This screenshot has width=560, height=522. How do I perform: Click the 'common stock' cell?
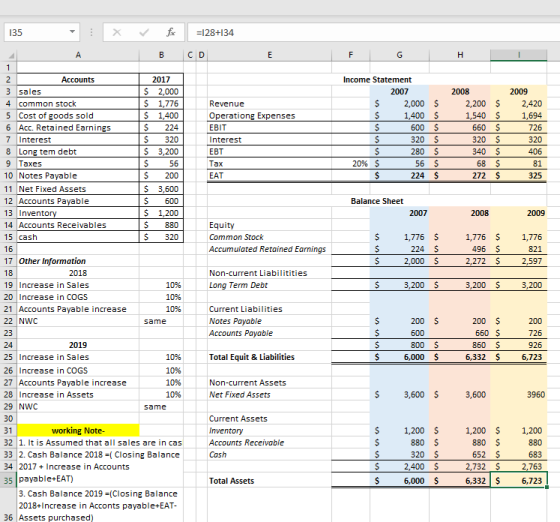(x=78, y=104)
